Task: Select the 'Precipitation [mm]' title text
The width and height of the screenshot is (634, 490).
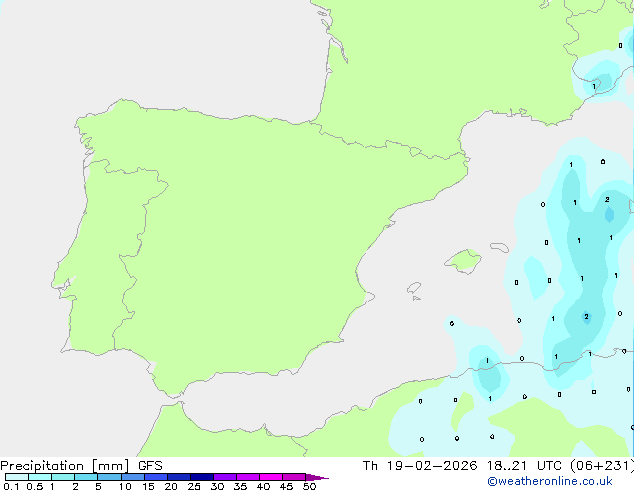Action: point(65,466)
